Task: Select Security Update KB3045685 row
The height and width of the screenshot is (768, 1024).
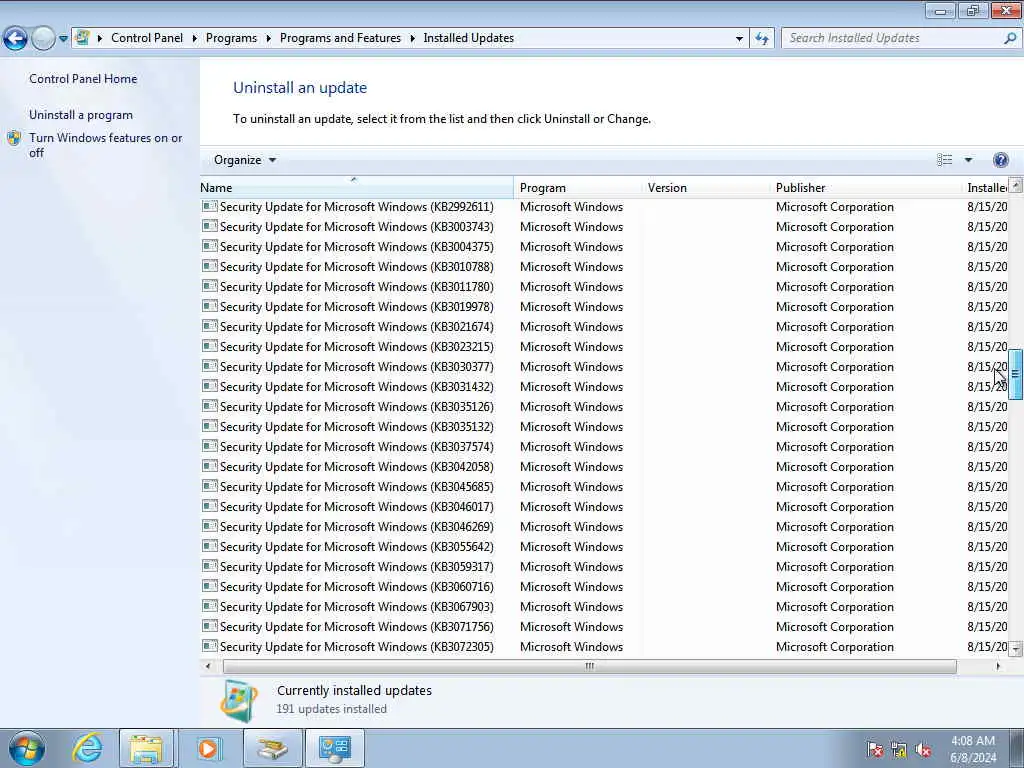Action: 604,487
